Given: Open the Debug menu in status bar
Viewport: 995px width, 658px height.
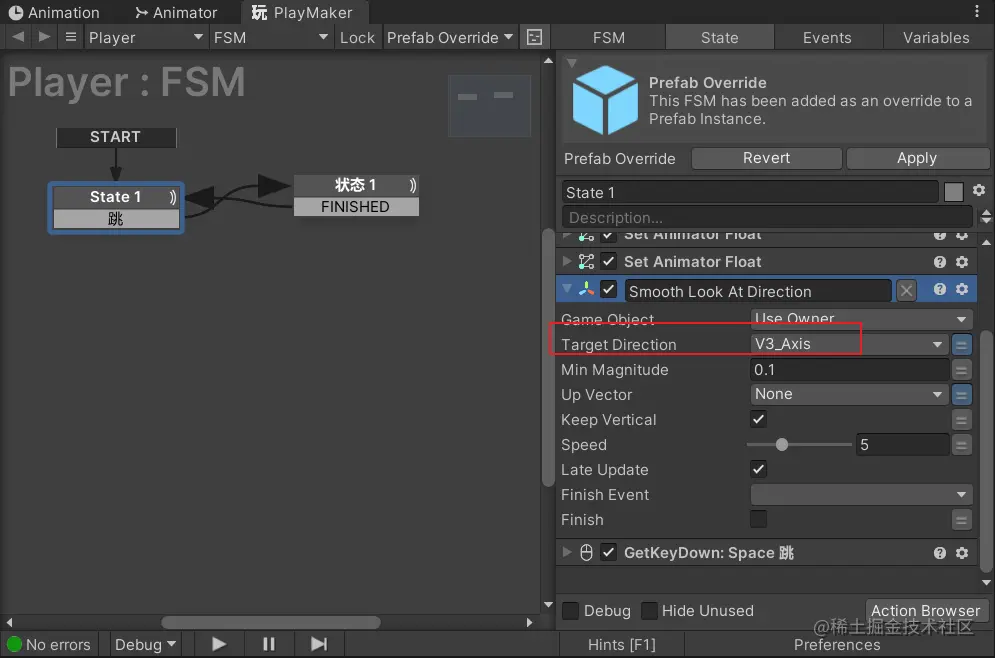Looking at the screenshot, I should 145,645.
